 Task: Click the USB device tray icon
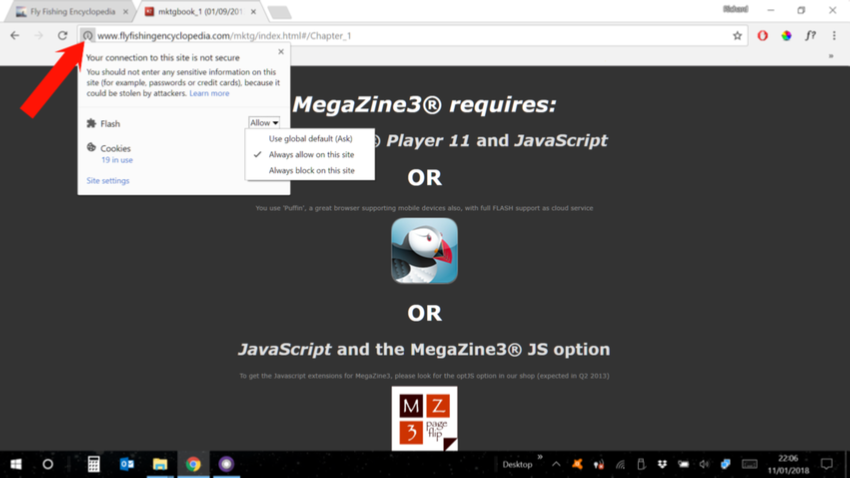(x=641, y=464)
